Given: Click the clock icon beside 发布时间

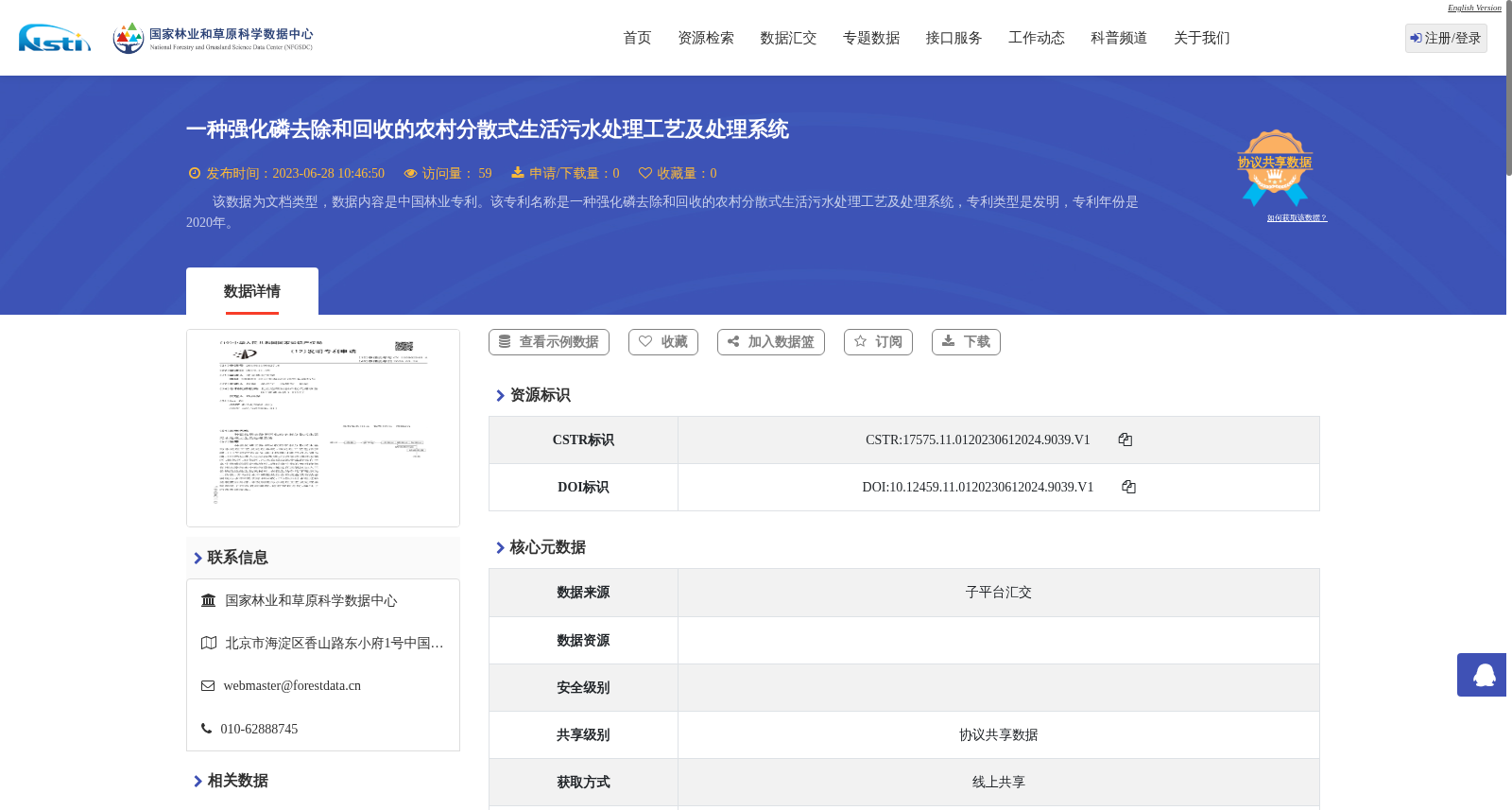Looking at the screenshot, I should (x=195, y=173).
